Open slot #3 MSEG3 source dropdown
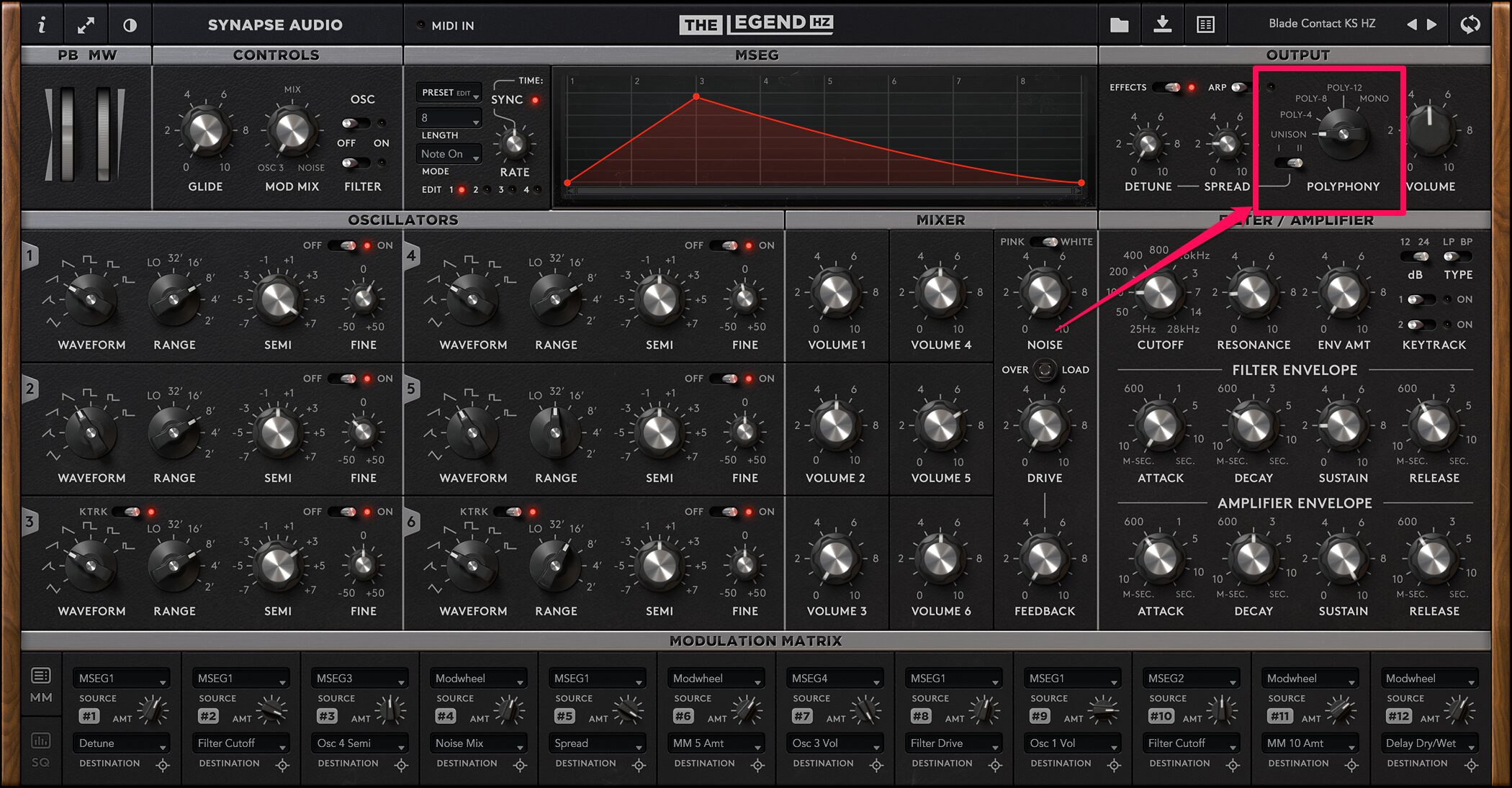This screenshot has height=788, width=1512. coord(359,679)
